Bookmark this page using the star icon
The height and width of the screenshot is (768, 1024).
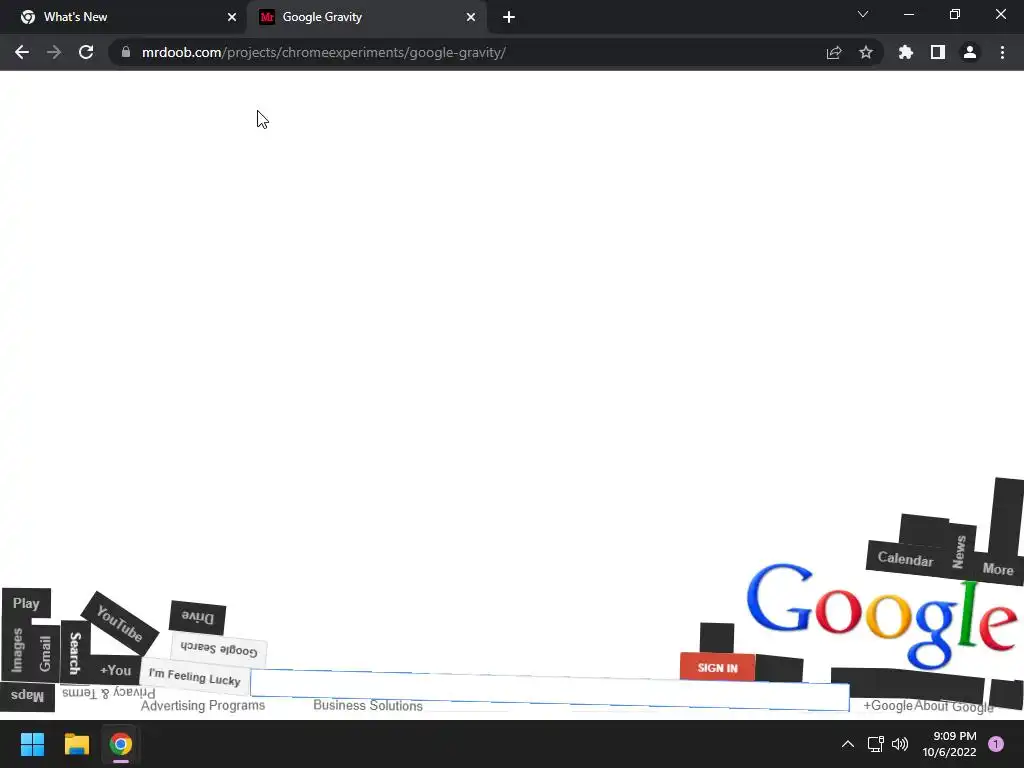865,52
